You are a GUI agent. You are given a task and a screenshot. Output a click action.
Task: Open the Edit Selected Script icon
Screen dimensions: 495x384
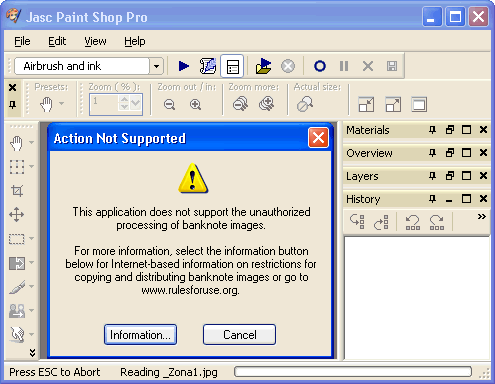[208, 66]
